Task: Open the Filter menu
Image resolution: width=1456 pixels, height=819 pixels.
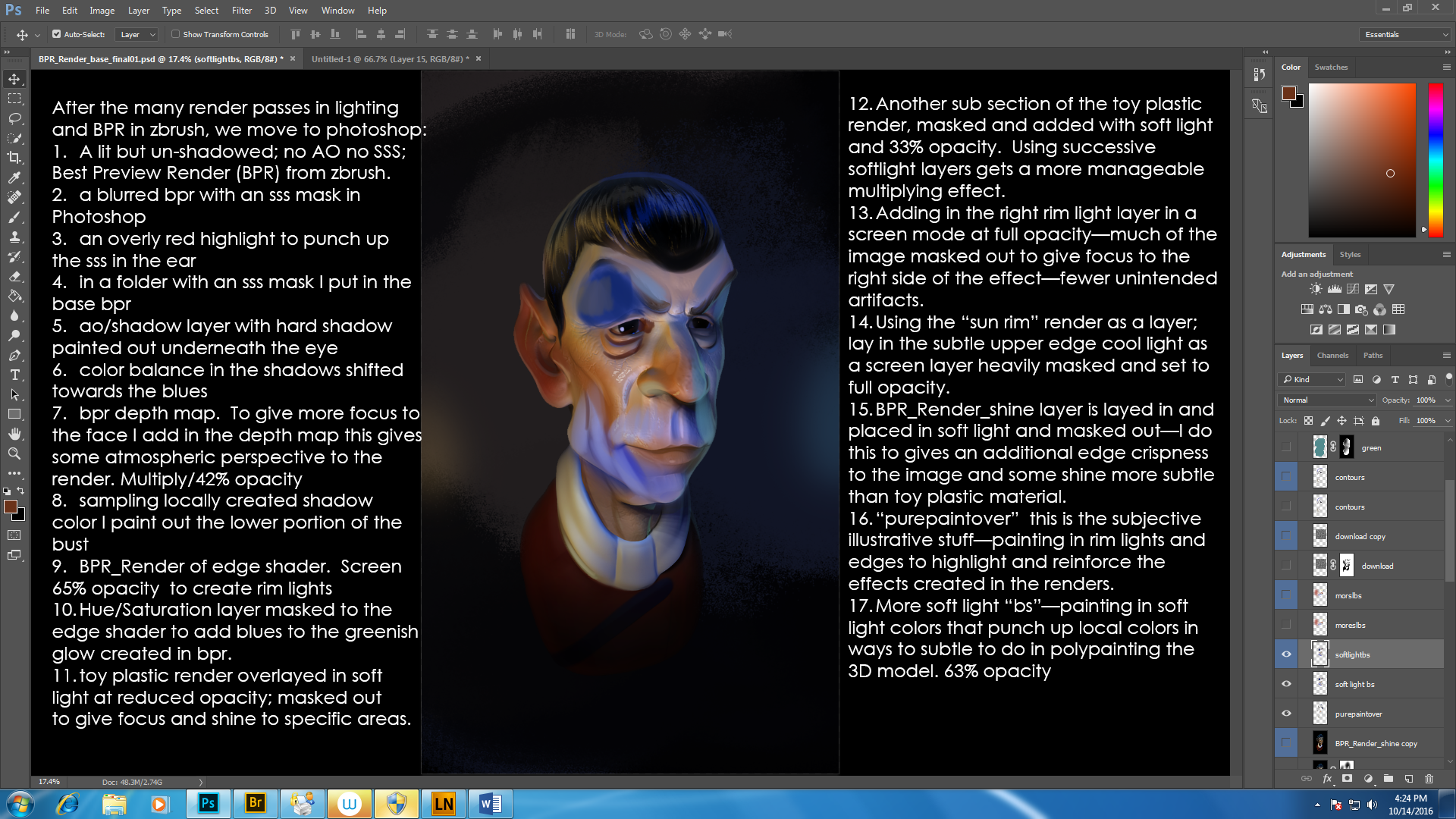Action: click(241, 11)
